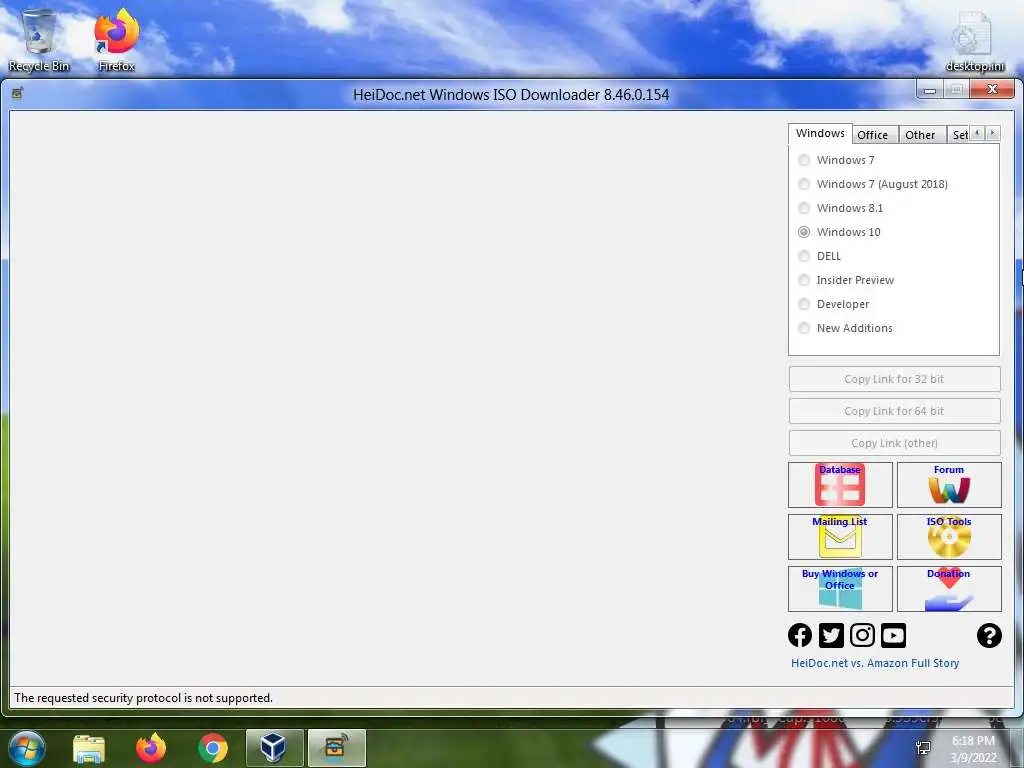Select the Insider Preview option

pyautogui.click(x=846, y=280)
